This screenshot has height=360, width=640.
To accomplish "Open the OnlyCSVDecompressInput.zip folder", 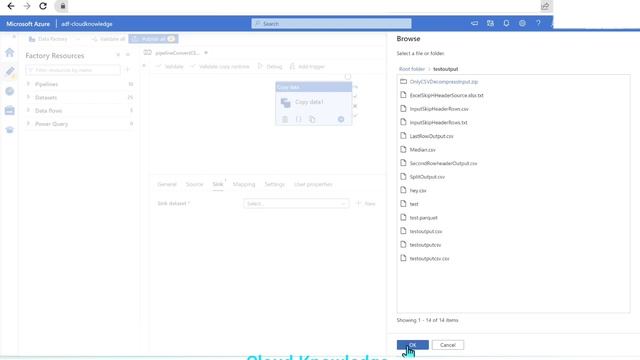I will point(444,82).
